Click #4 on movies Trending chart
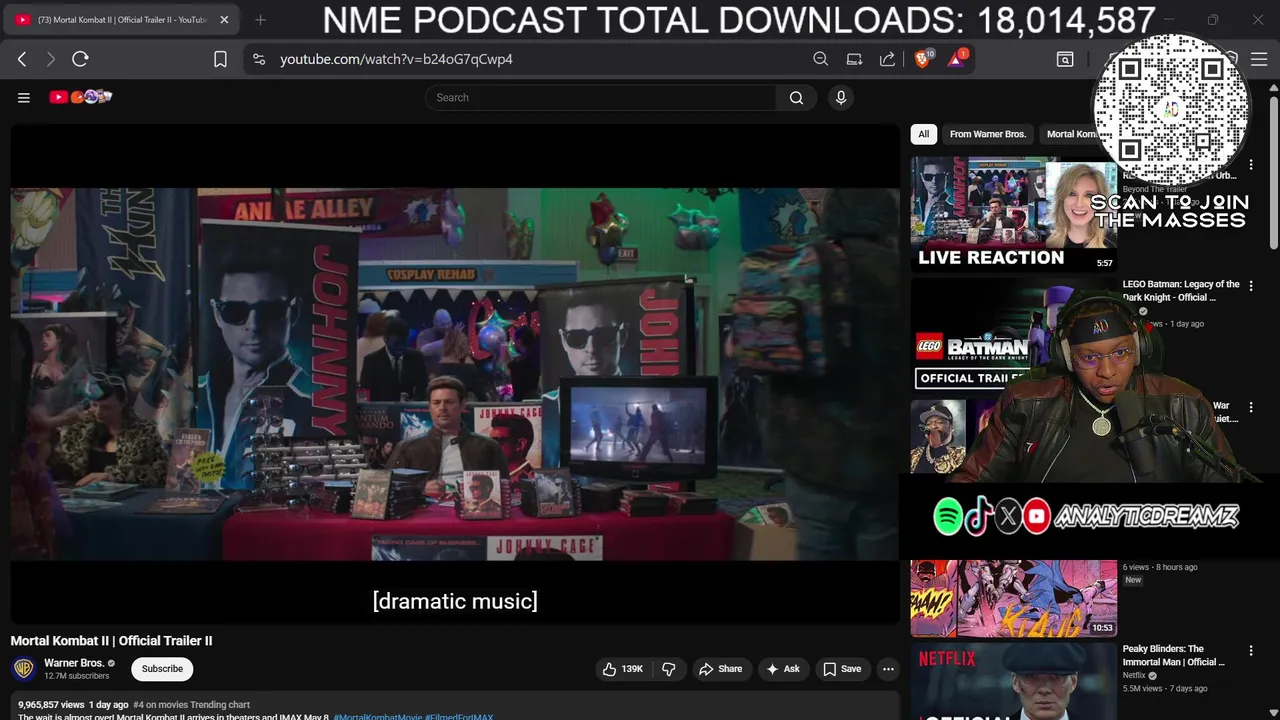Image resolution: width=1280 pixels, height=720 pixels. [x=192, y=705]
